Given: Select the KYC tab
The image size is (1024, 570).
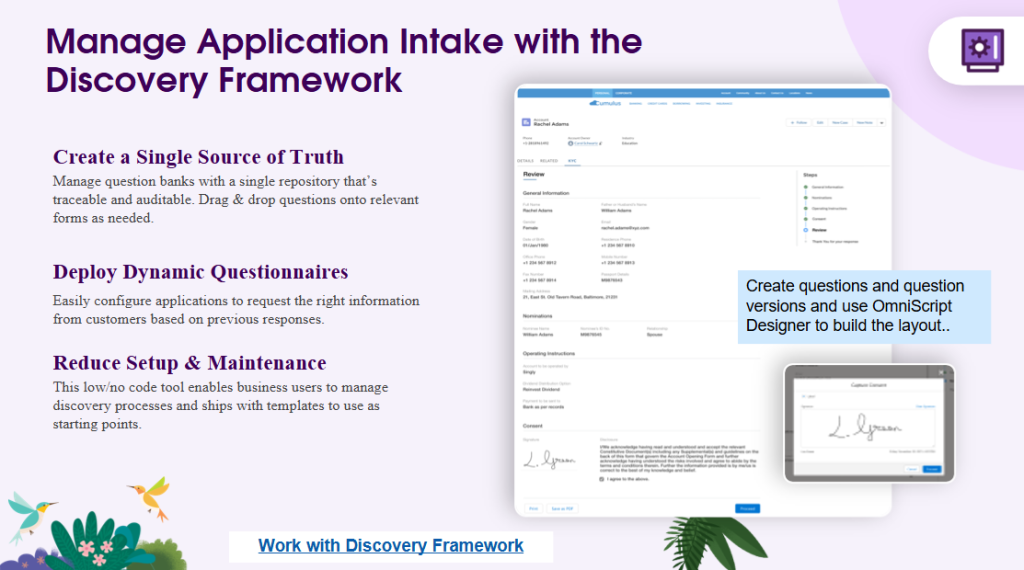Looking at the screenshot, I should click(572, 161).
